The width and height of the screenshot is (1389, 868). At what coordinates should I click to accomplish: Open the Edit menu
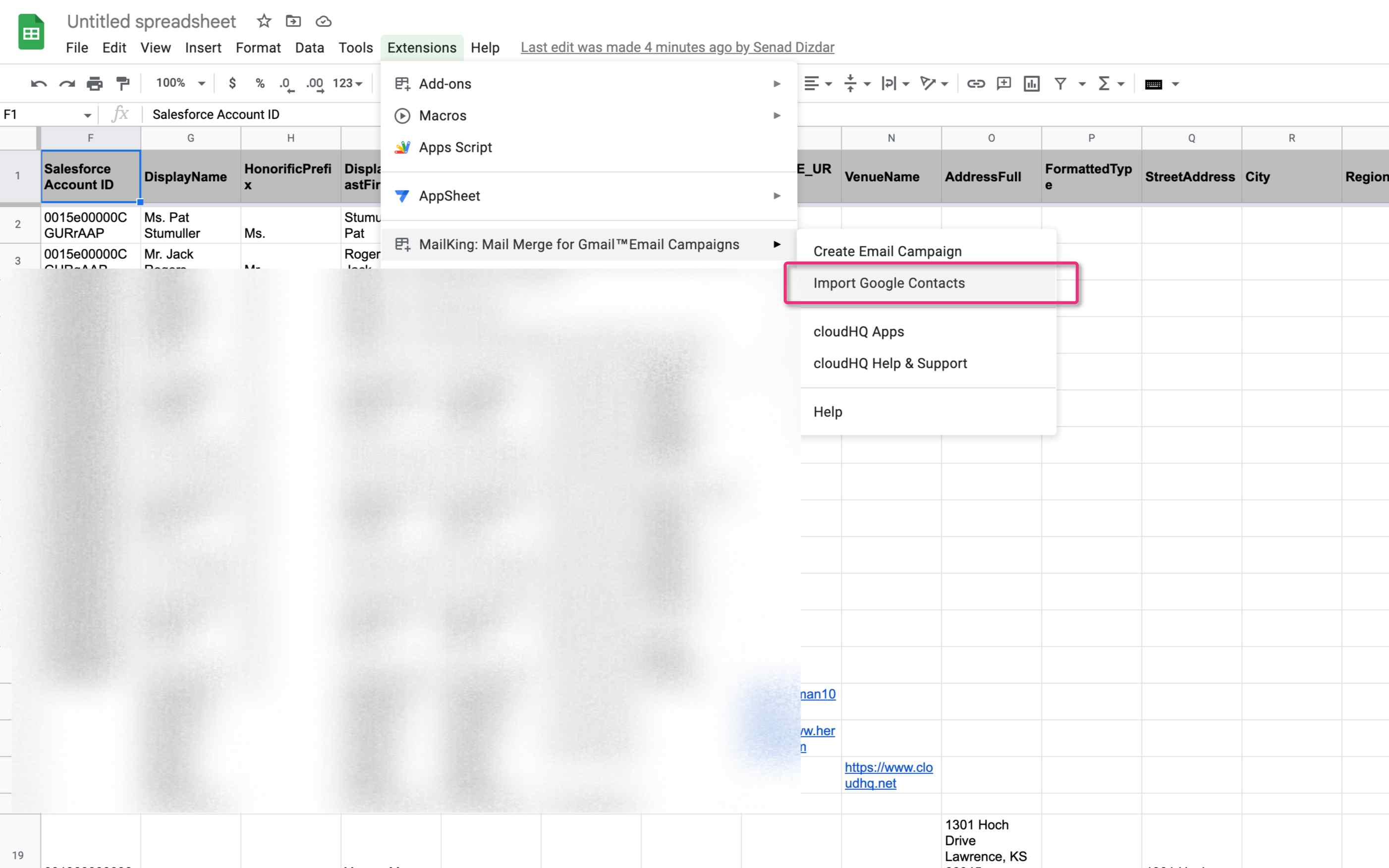[x=114, y=48]
